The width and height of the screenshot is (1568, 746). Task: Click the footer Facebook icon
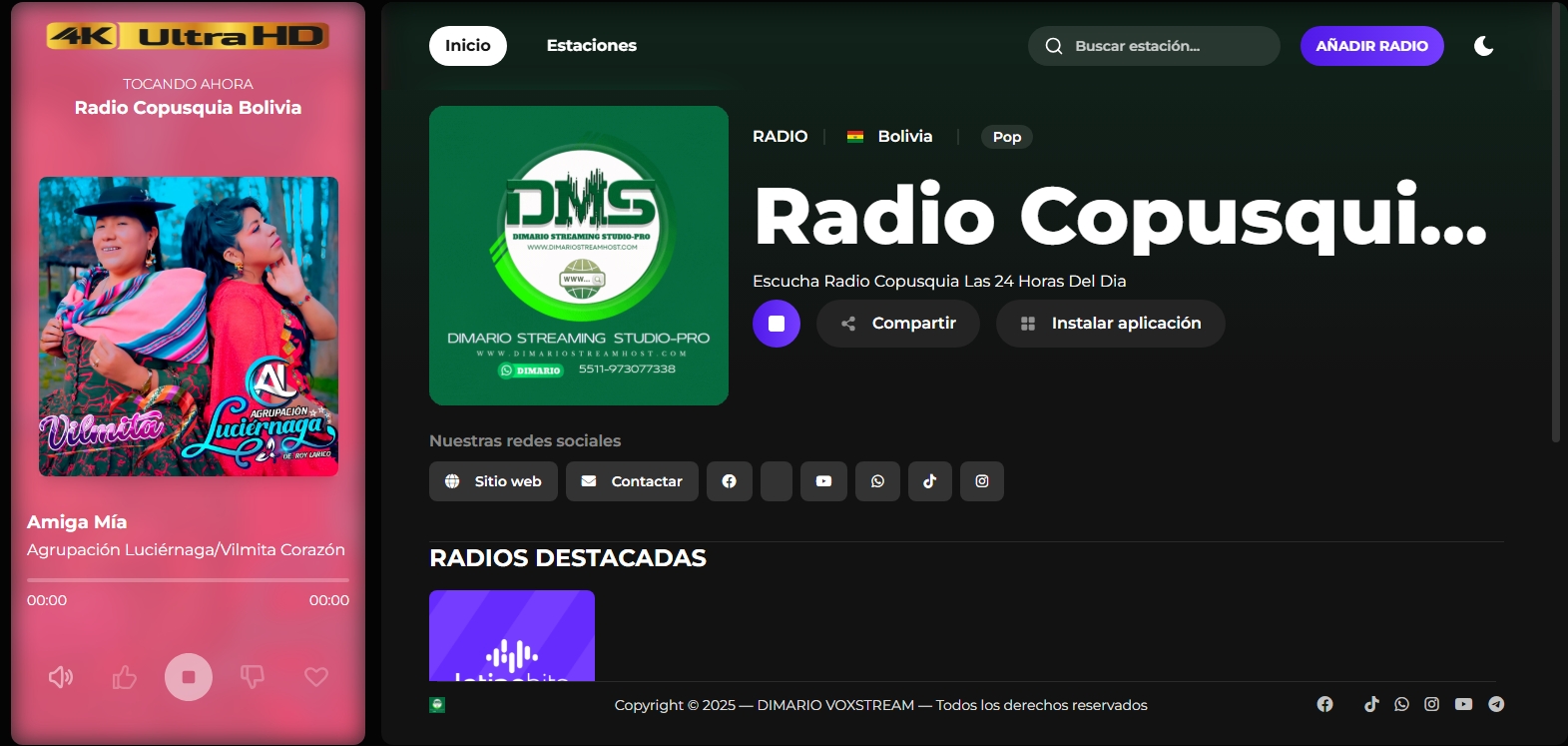click(x=1325, y=704)
